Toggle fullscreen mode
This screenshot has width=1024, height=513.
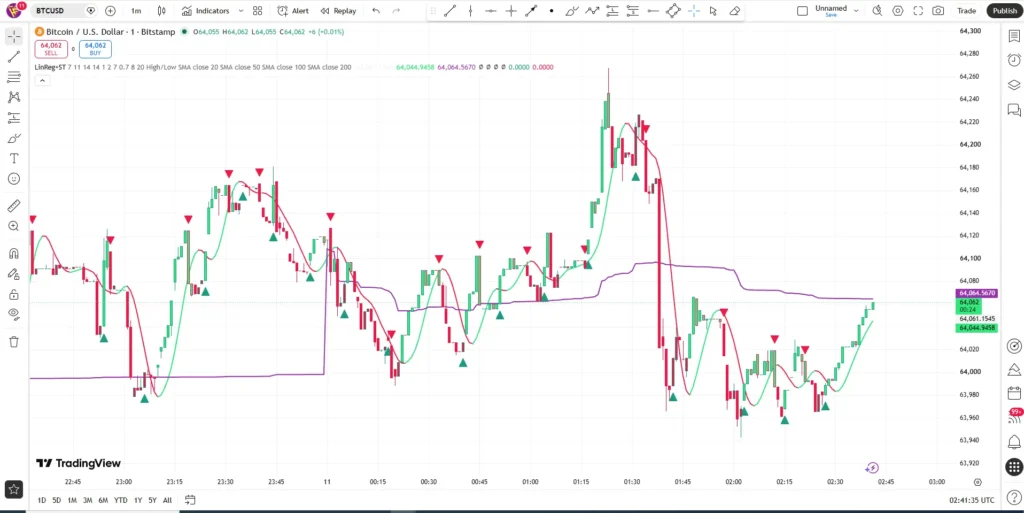(918, 10)
